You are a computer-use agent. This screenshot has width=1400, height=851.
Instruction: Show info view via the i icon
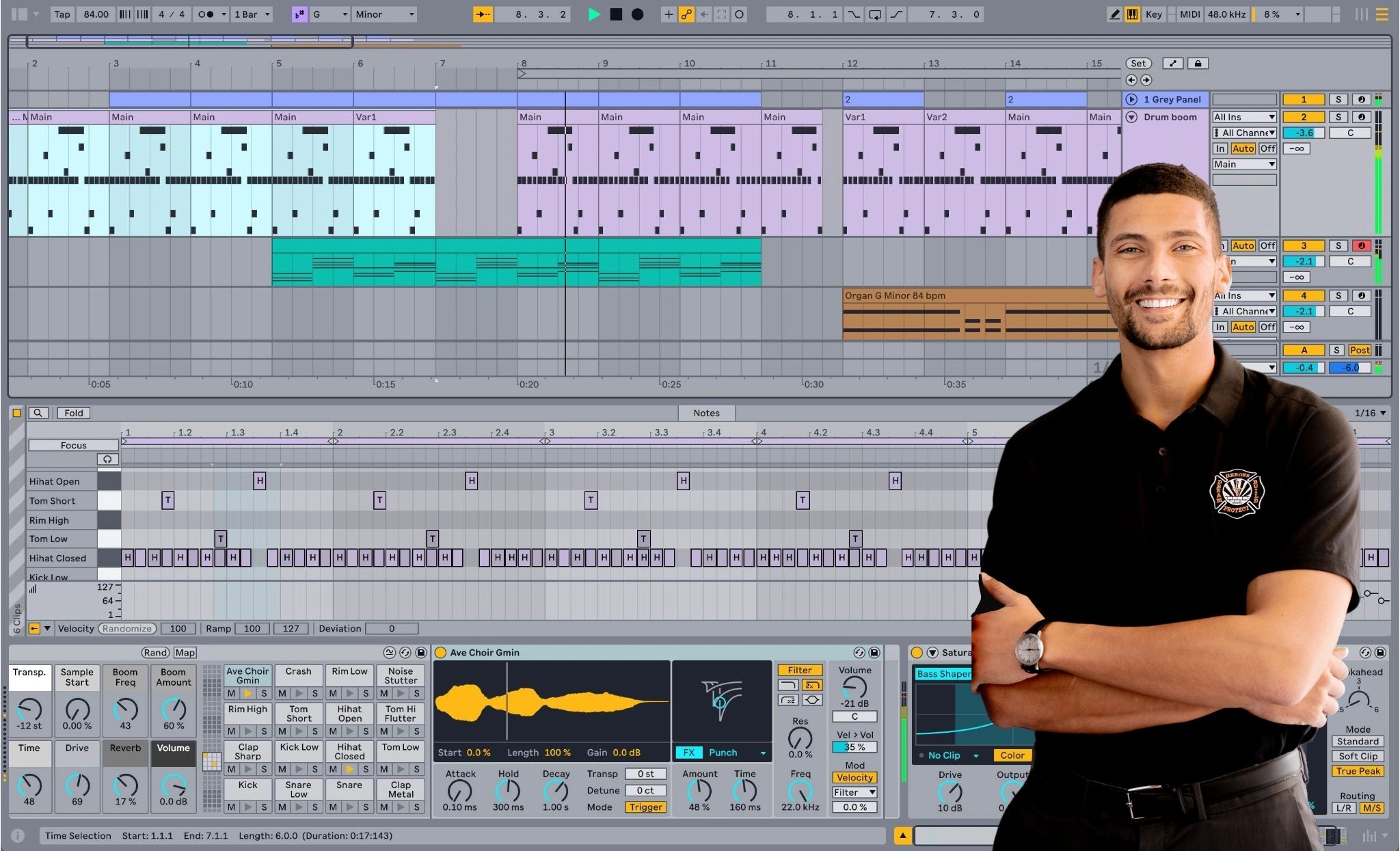click(x=18, y=835)
